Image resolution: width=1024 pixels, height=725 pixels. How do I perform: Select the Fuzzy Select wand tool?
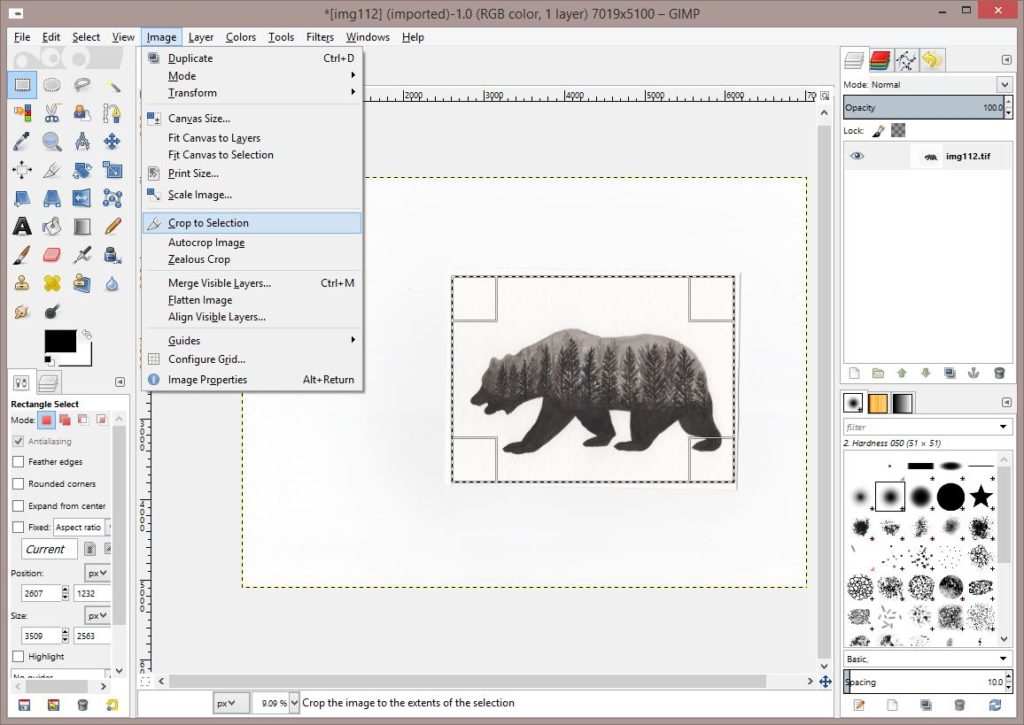click(x=112, y=85)
